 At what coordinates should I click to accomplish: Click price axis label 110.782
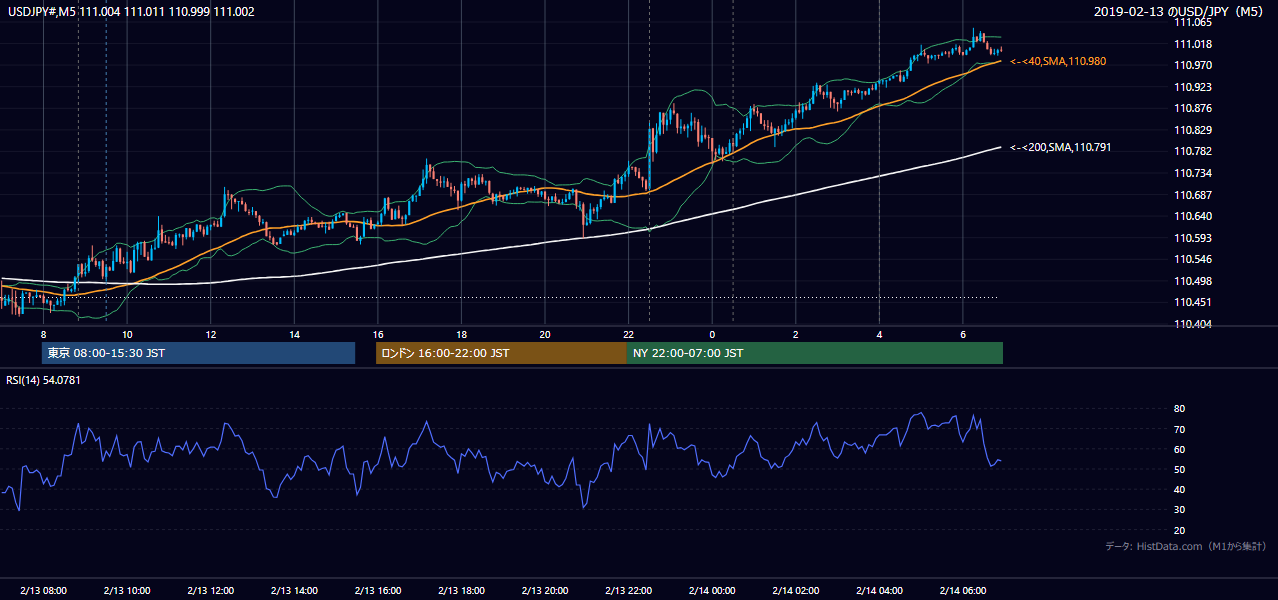(x=1192, y=151)
